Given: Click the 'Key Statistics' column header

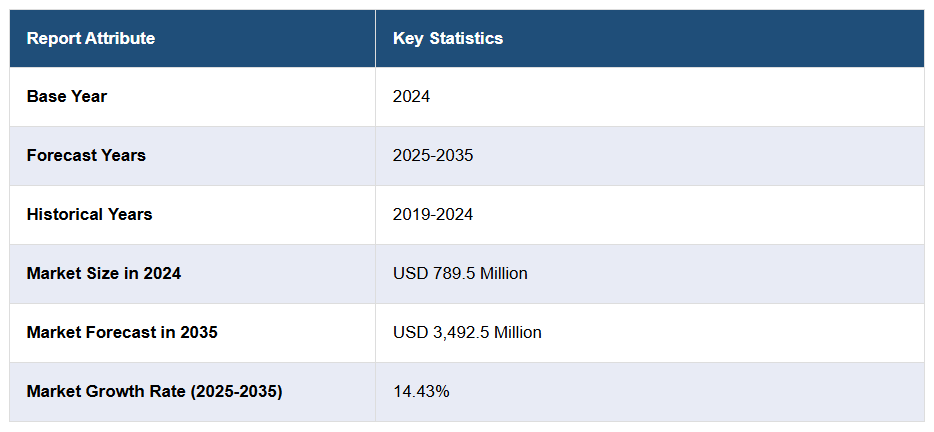Looking at the screenshot, I should (x=448, y=39).
